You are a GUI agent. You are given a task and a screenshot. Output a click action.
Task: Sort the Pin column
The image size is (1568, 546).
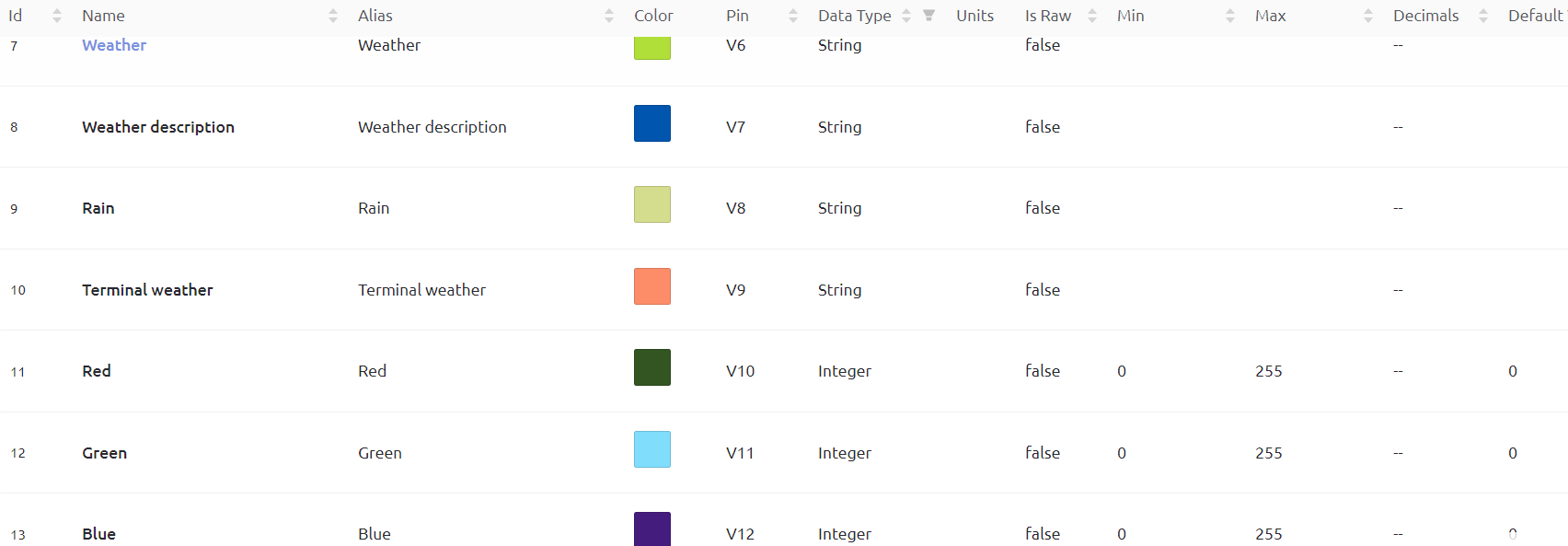(x=792, y=16)
